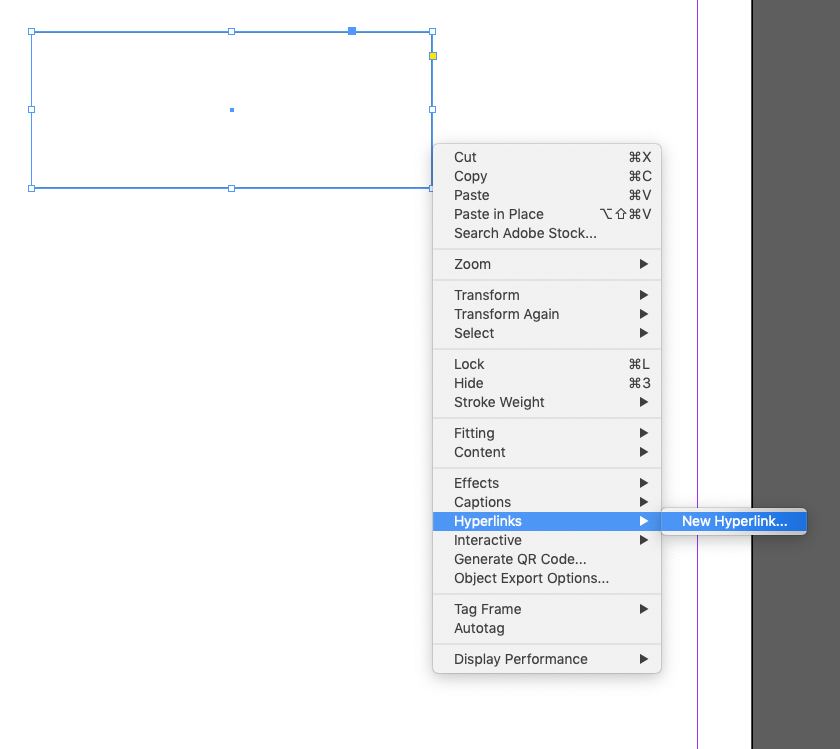Viewport: 840px width, 749px height.
Task: Click the frame's center point handle
Action: click(231, 110)
